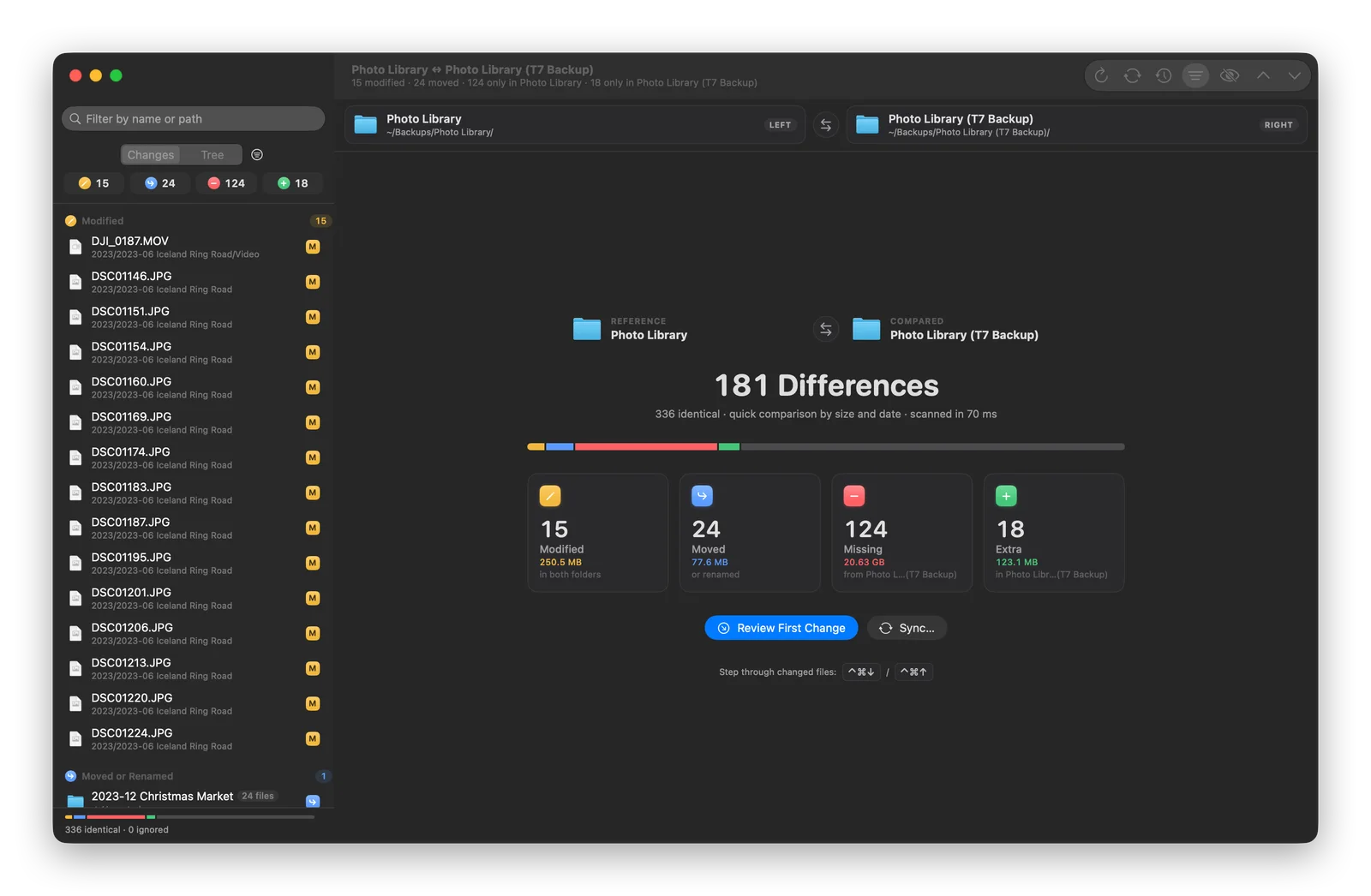The image size is (1371, 896).
Task: Toggle the 18 extra filter chip
Action: [x=293, y=183]
